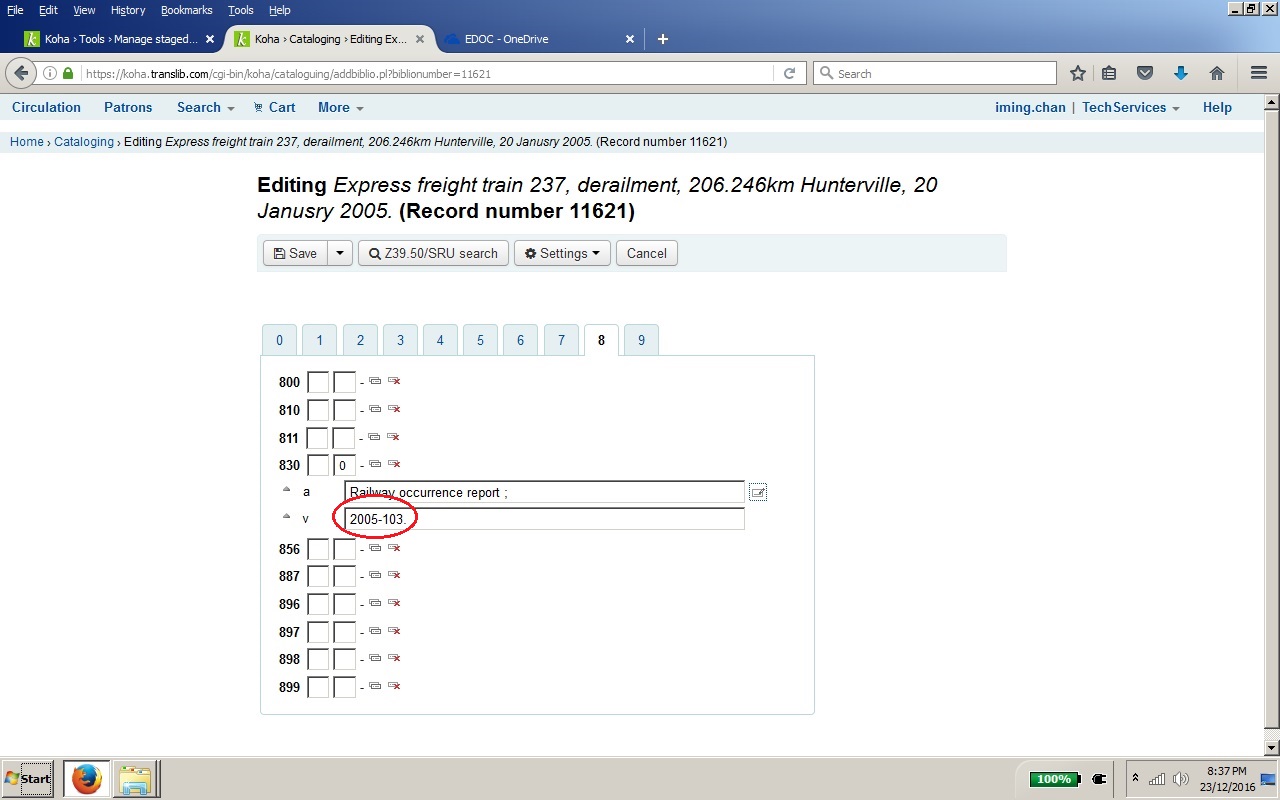Open the Save split-button dropdown arrow

(340, 253)
